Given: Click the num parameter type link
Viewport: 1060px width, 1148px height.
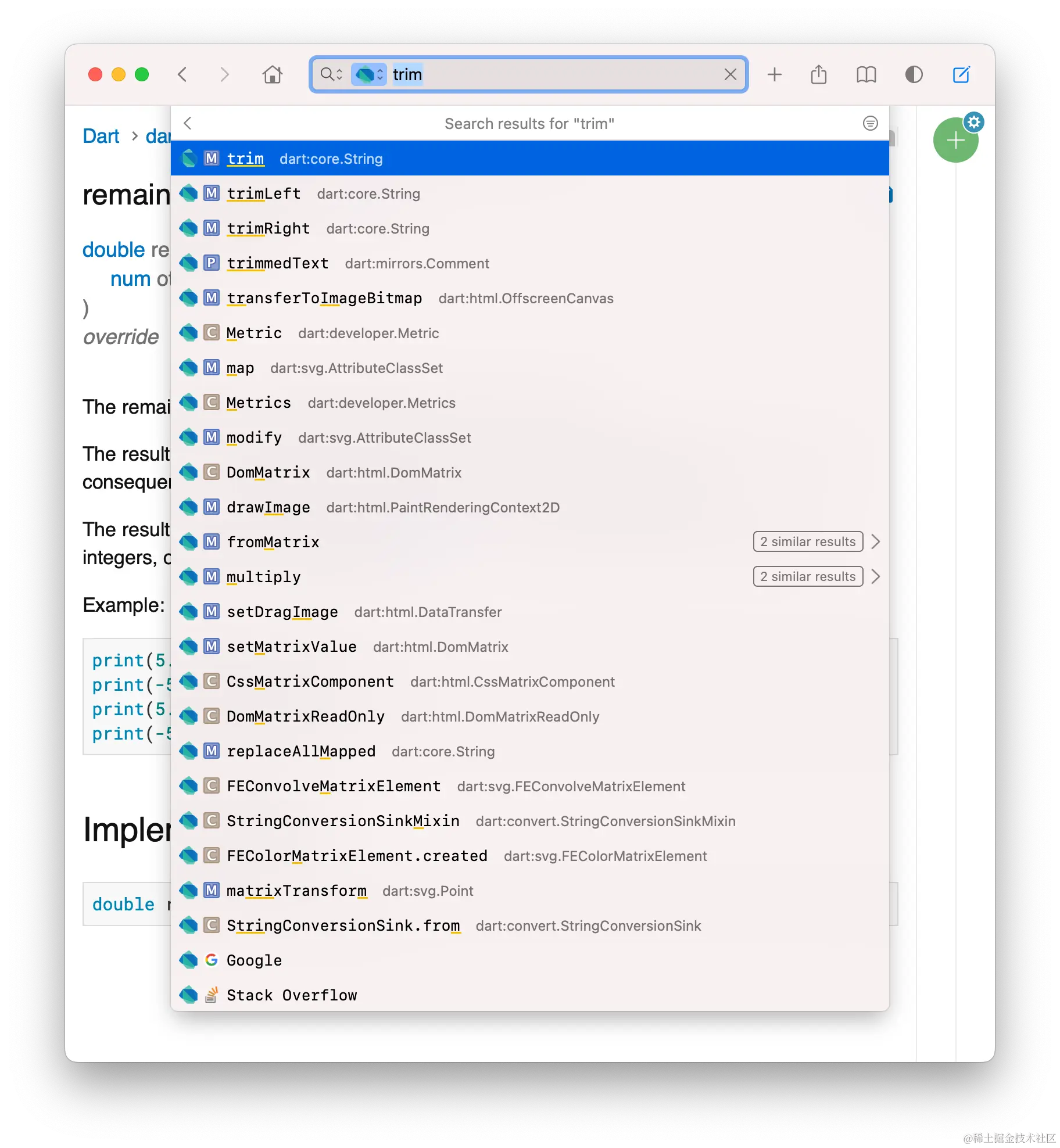Looking at the screenshot, I should 131,279.
